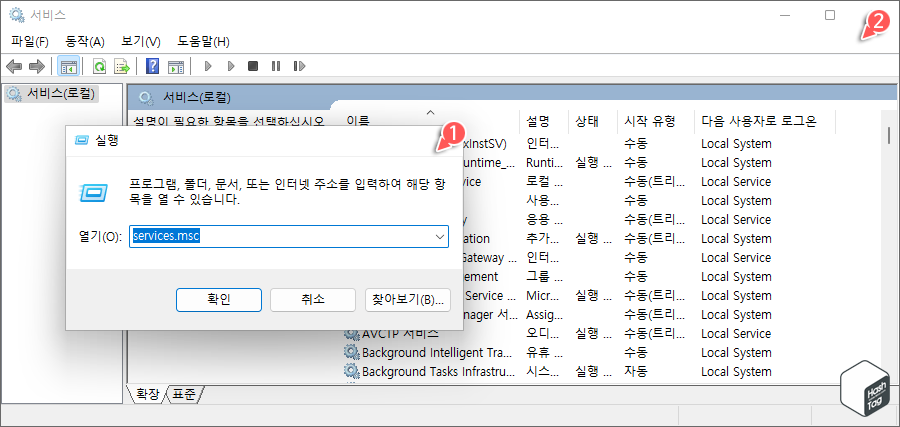This screenshot has height=427, width=900.
Task: Go forward with the toolbar Forward arrow
Action: [x=37, y=67]
